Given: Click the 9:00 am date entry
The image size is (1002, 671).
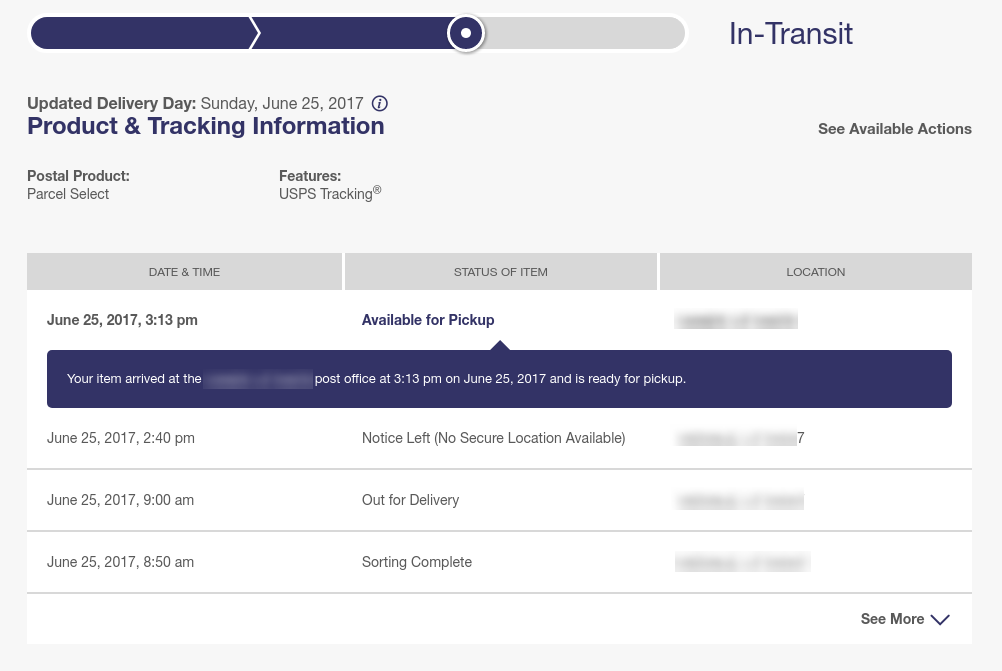Looking at the screenshot, I should (x=120, y=500).
